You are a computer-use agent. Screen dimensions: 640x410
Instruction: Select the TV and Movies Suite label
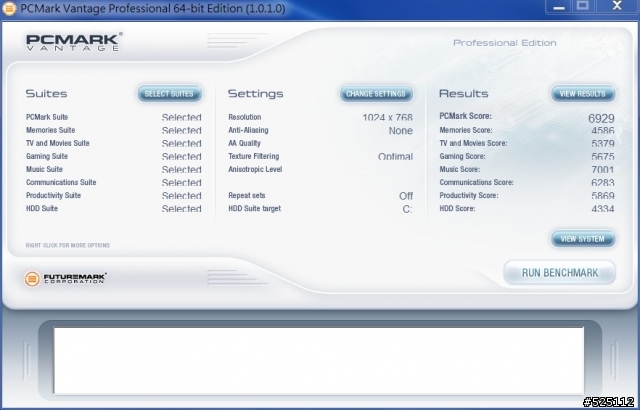point(58,143)
